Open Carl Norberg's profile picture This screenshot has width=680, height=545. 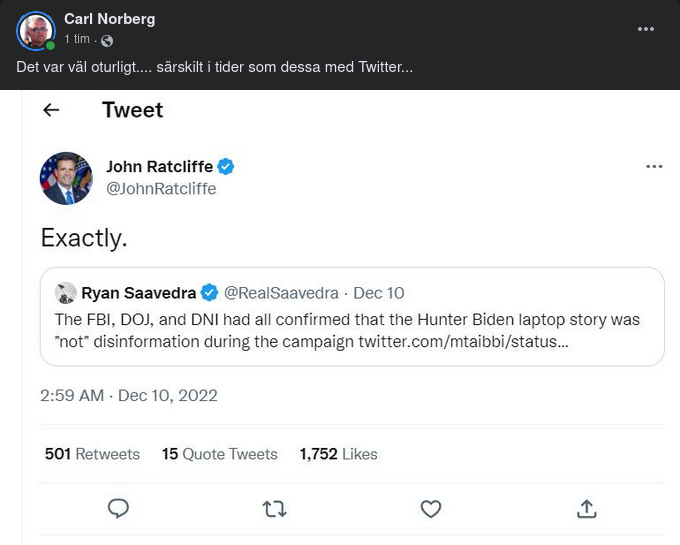coord(36,31)
